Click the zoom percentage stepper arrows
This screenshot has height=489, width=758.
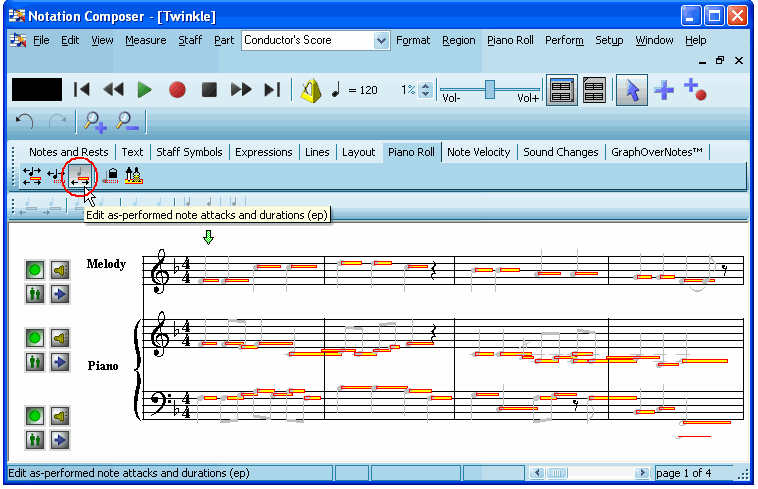[x=426, y=90]
